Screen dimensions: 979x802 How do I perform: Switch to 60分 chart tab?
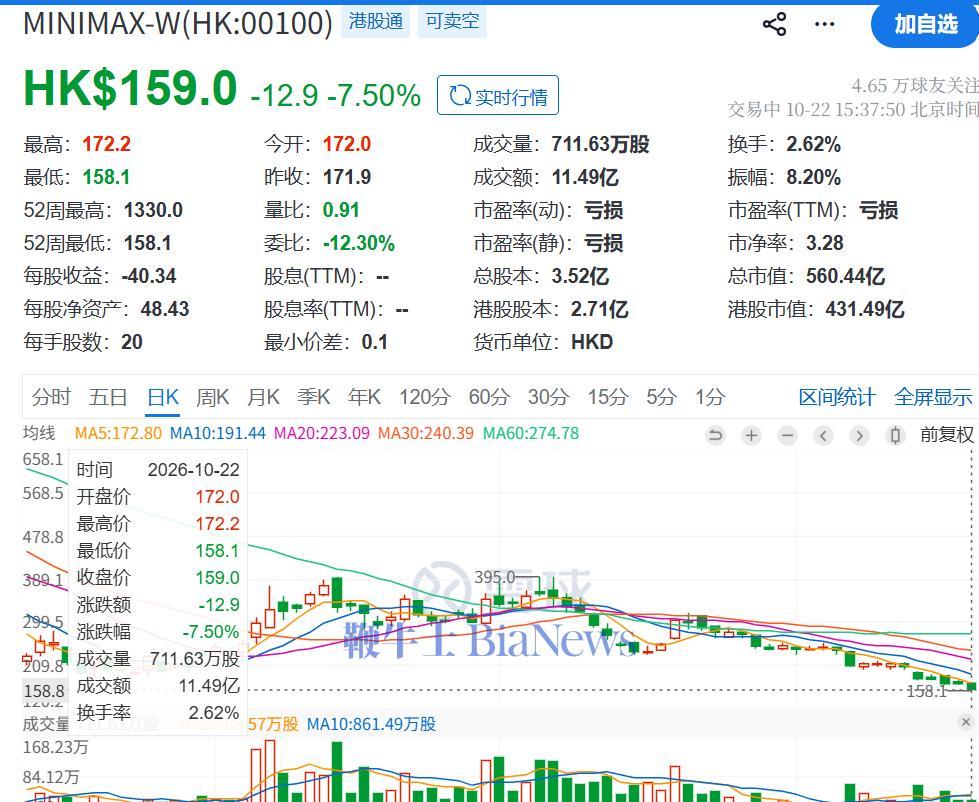click(x=489, y=397)
